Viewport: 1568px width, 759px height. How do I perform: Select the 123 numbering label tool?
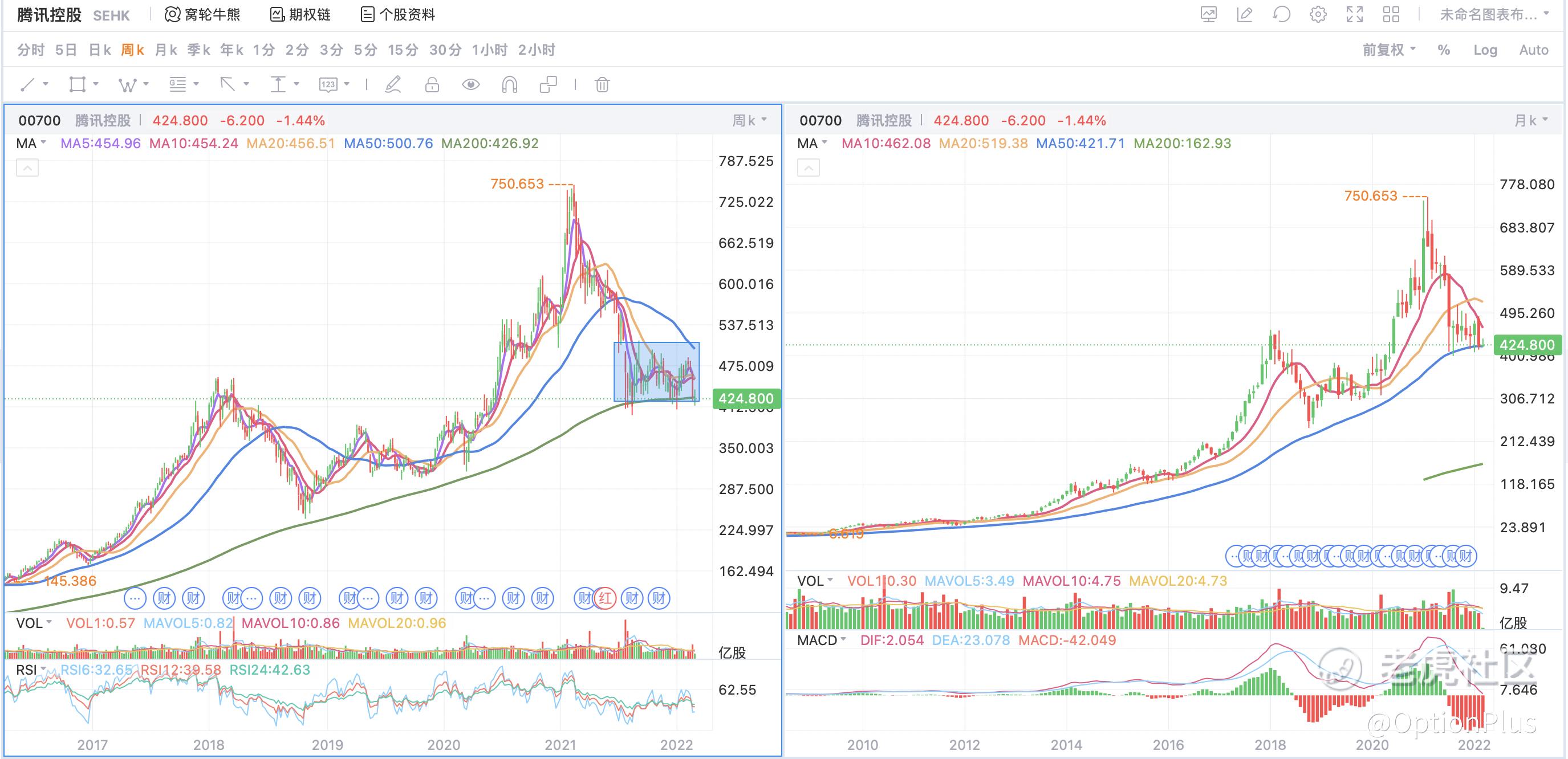pyautogui.click(x=328, y=84)
